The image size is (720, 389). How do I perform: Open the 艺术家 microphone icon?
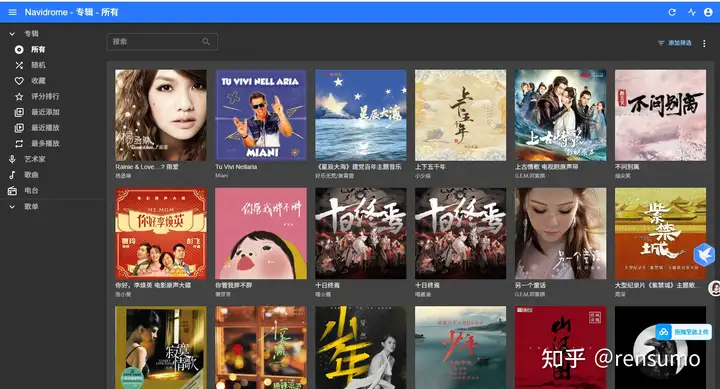click(12, 159)
